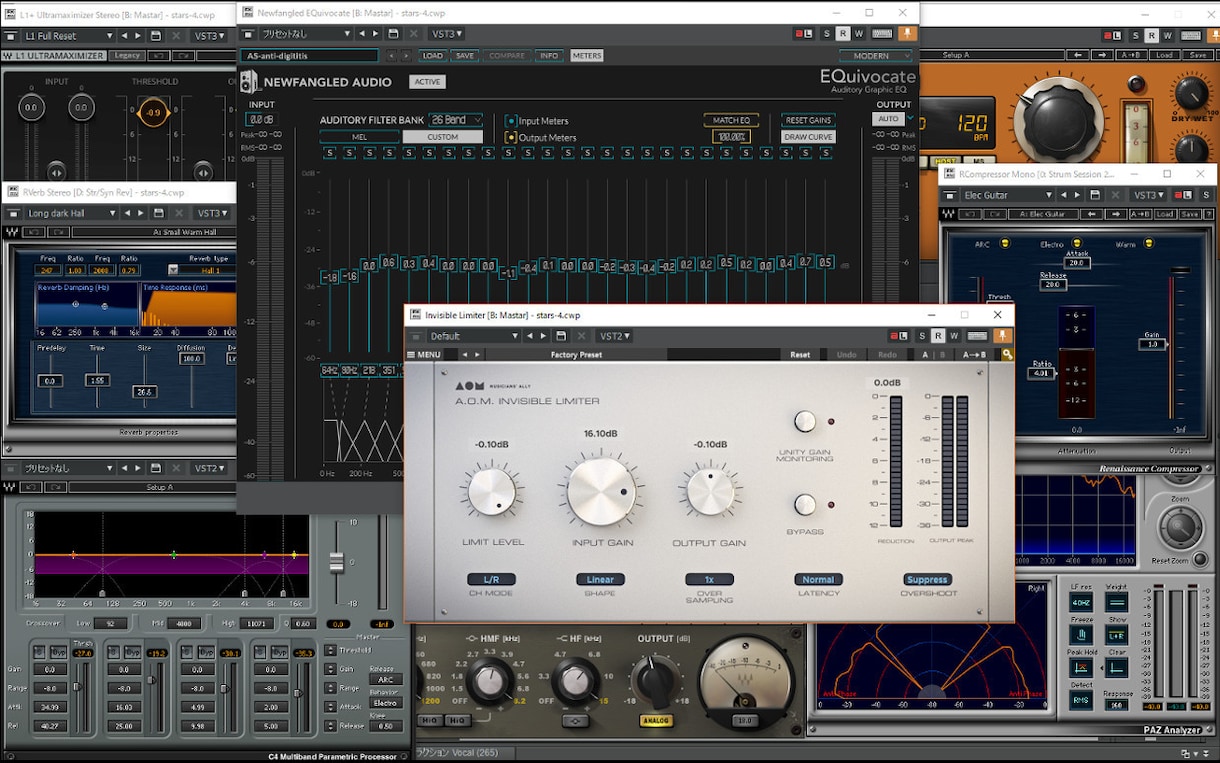
Task: Enable automation Read in EQuivocate window
Action: [843, 34]
